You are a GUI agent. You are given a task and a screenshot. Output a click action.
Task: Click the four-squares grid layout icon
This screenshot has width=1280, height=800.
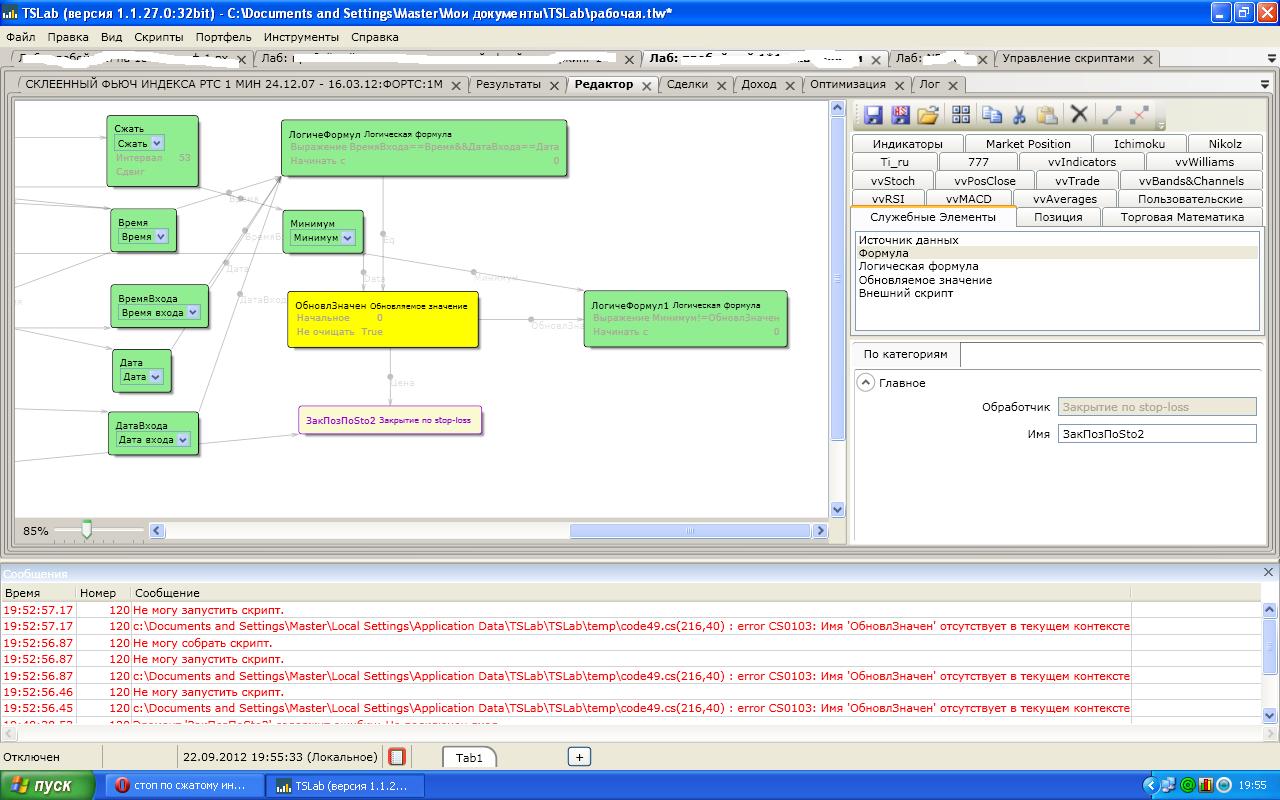[x=961, y=115]
